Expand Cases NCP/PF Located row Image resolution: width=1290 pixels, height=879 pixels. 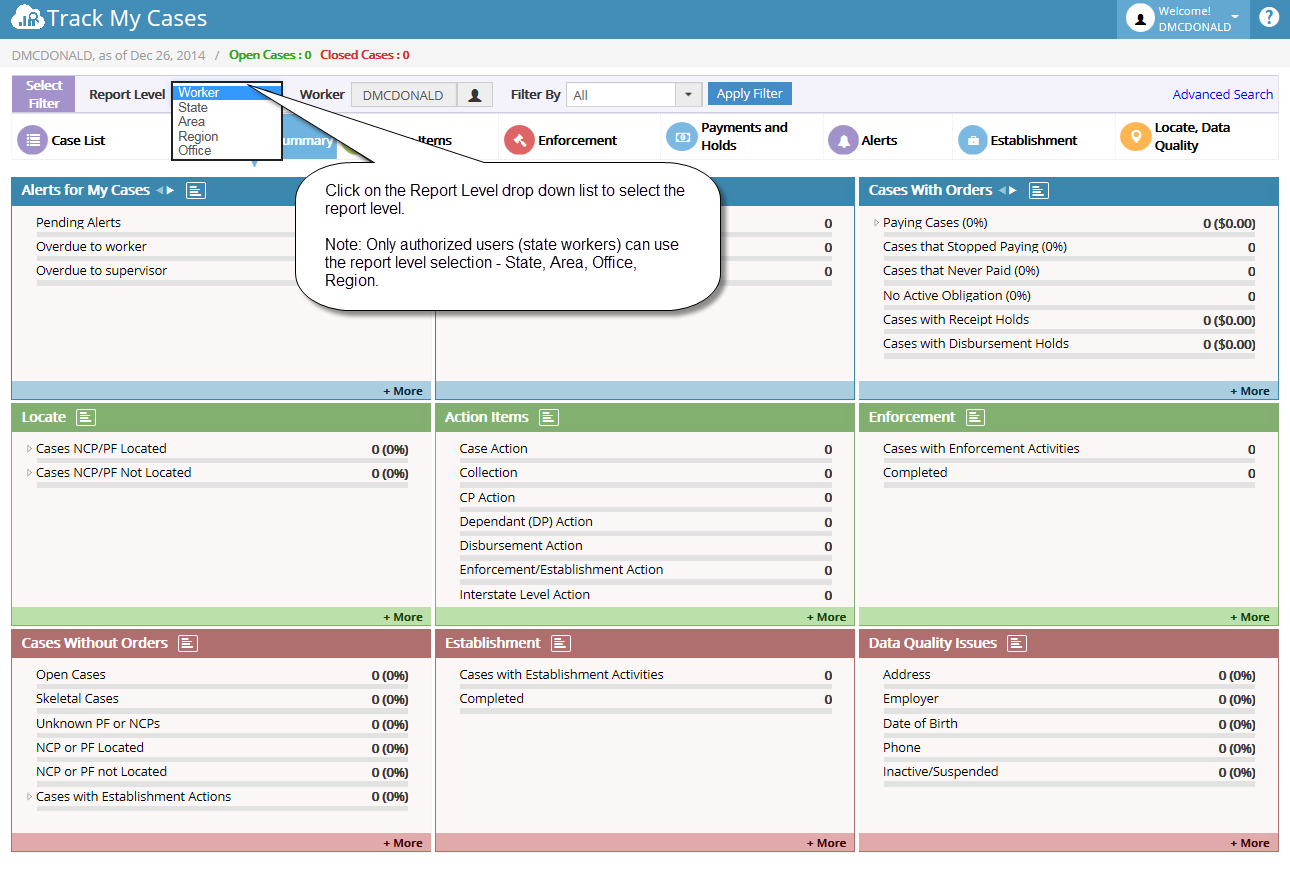(30, 449)
